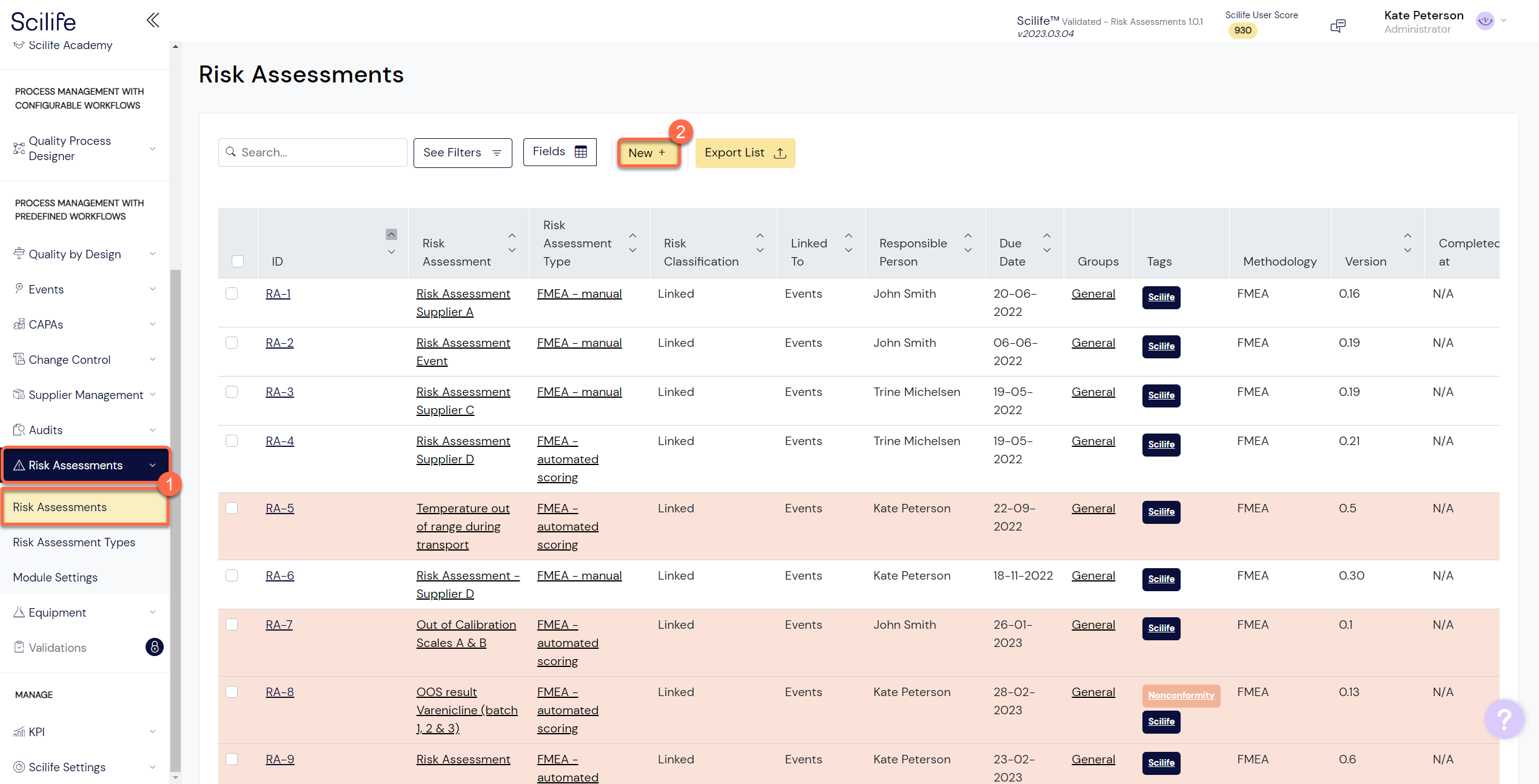Click the Change Control sidebar icon
Screen dimensions: 1539x784
[x=19, y=359]
